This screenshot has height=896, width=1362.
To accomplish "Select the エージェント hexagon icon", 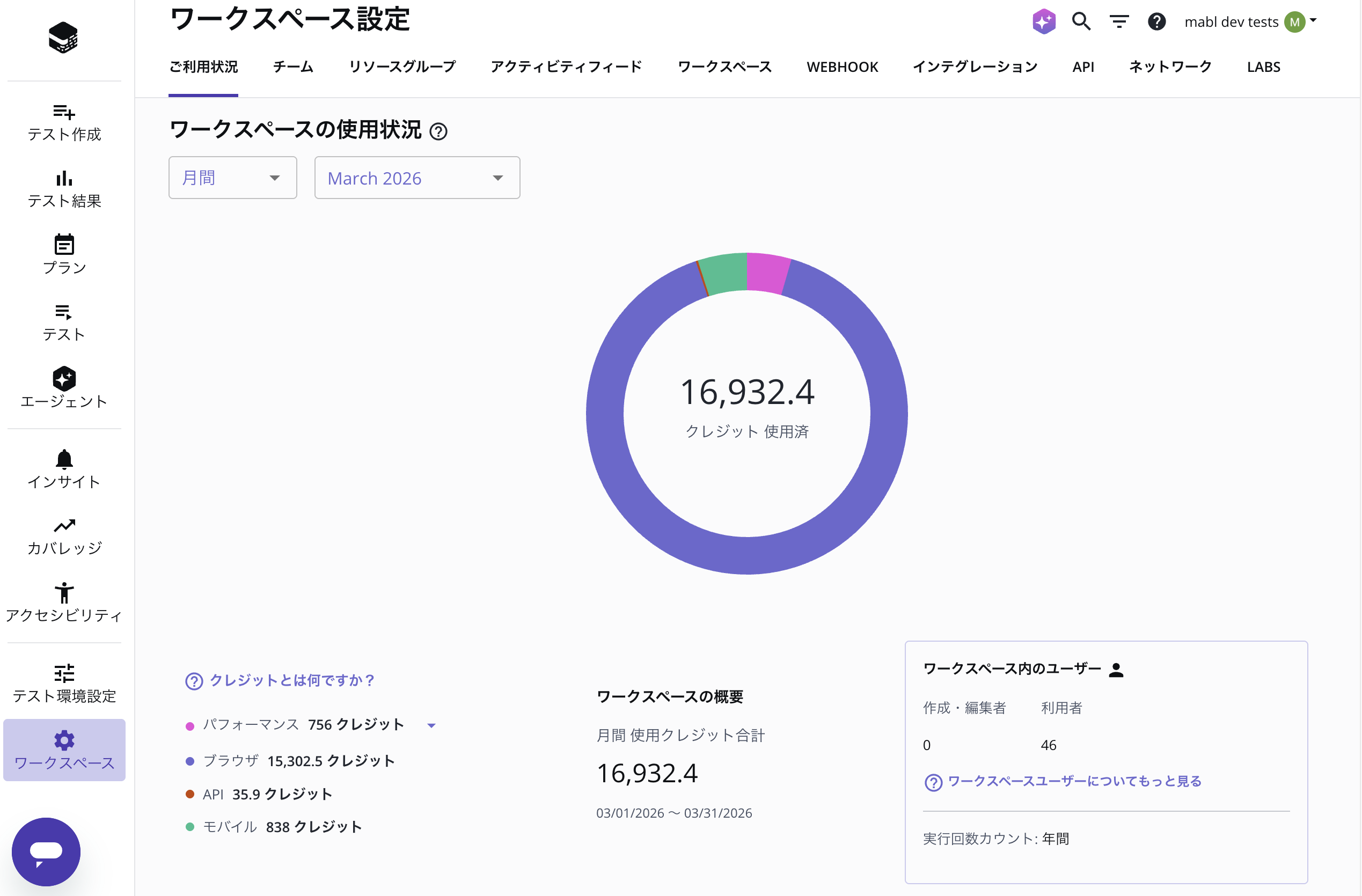I will point(64,379).
